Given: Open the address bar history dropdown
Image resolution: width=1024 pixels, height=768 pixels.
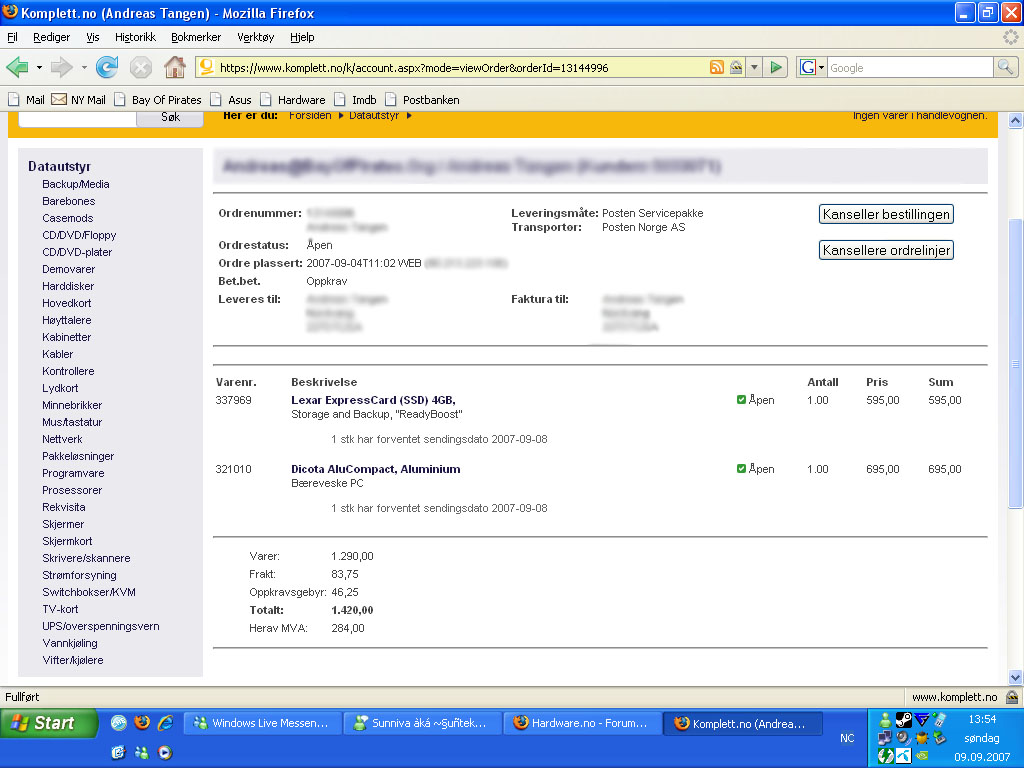Looking at the screenshot, I should coord(754,67).
